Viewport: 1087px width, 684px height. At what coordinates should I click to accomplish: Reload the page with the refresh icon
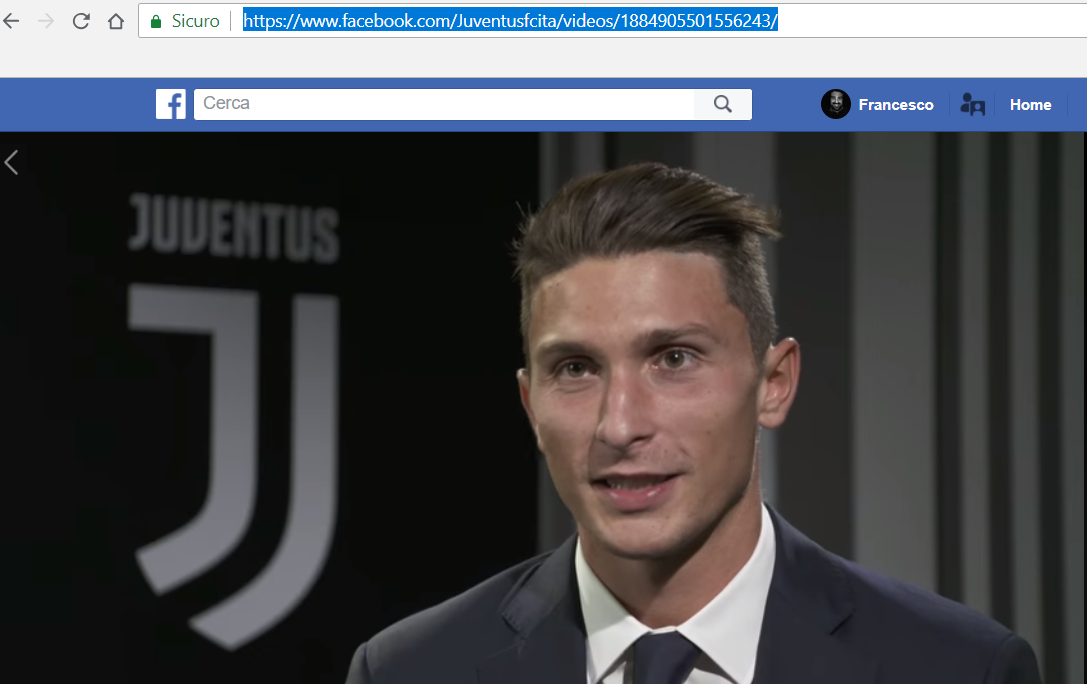tap(81, 21)
